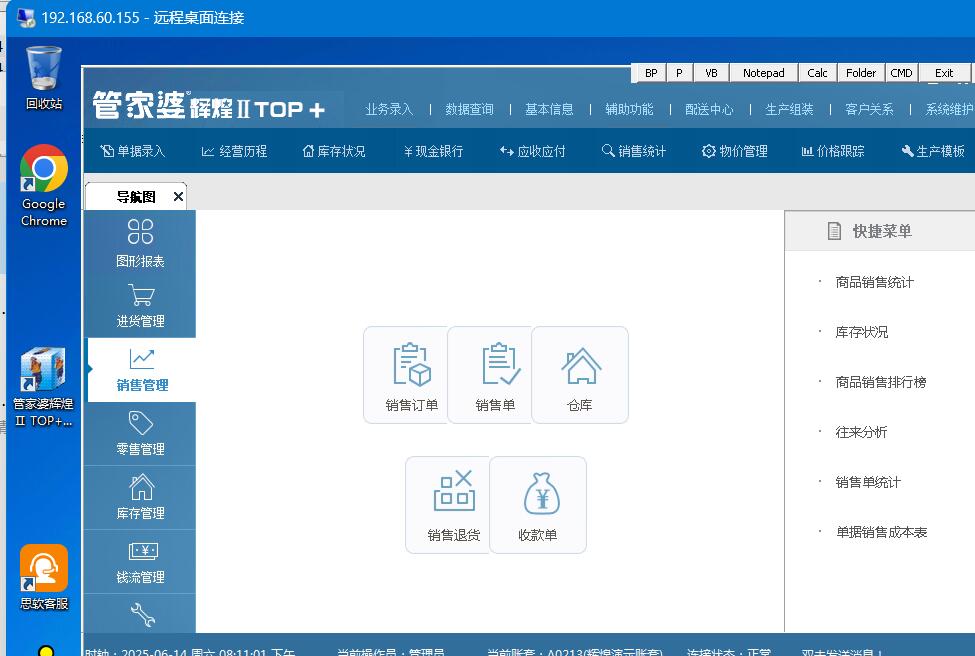
Task: Open the 思软客服 desktop shortcut
Action: (44, 577)
